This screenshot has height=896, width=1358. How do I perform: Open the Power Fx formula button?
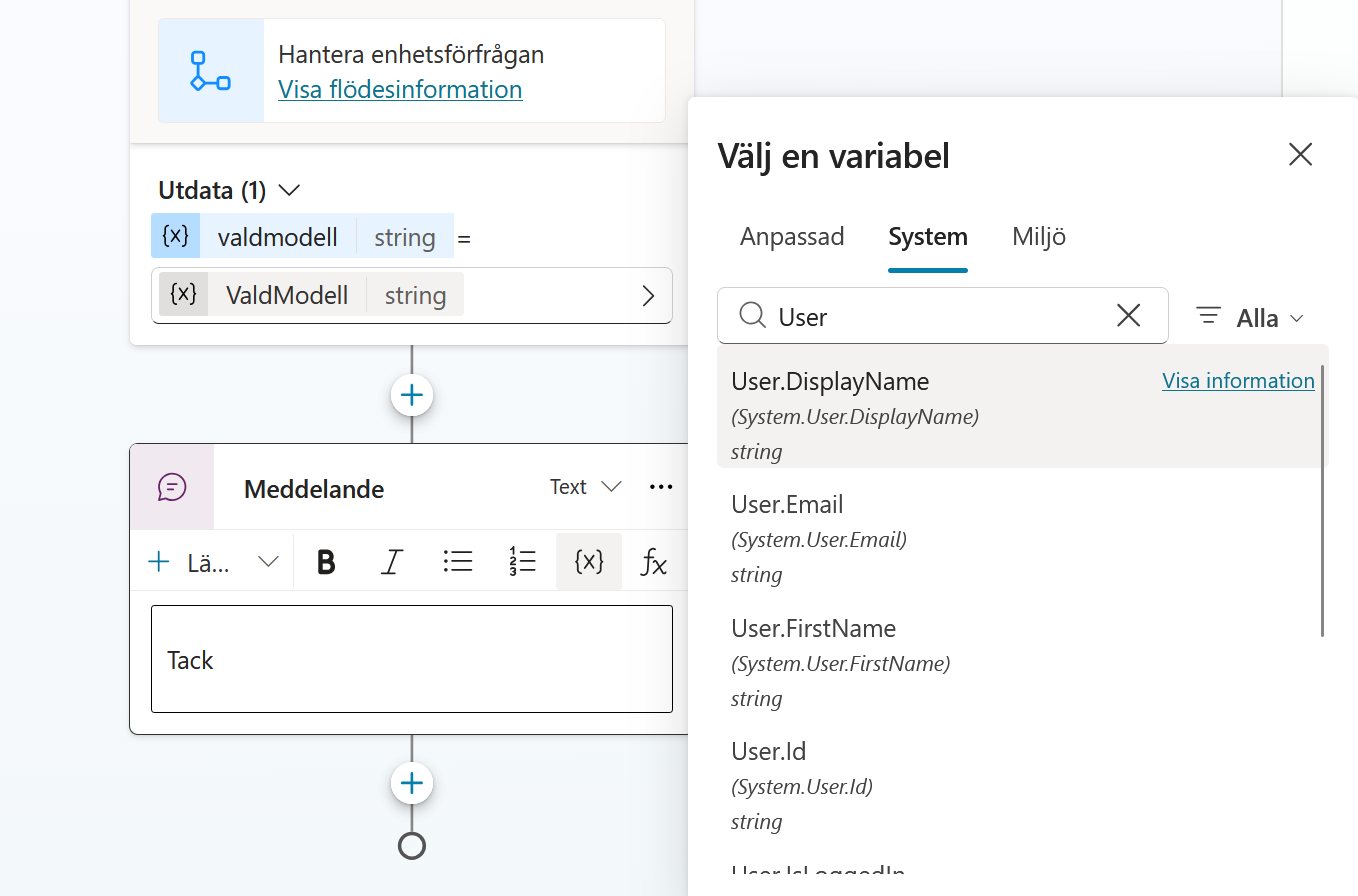654,562
